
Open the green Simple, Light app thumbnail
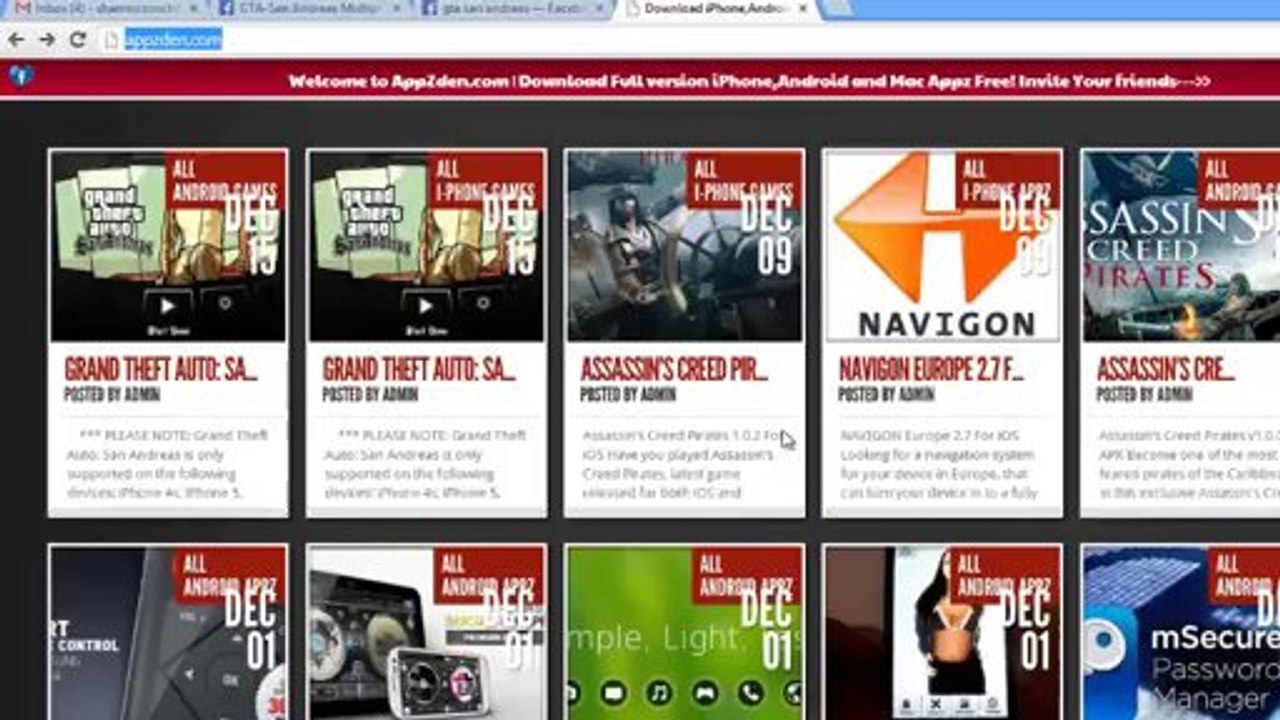tap(684, 633)
